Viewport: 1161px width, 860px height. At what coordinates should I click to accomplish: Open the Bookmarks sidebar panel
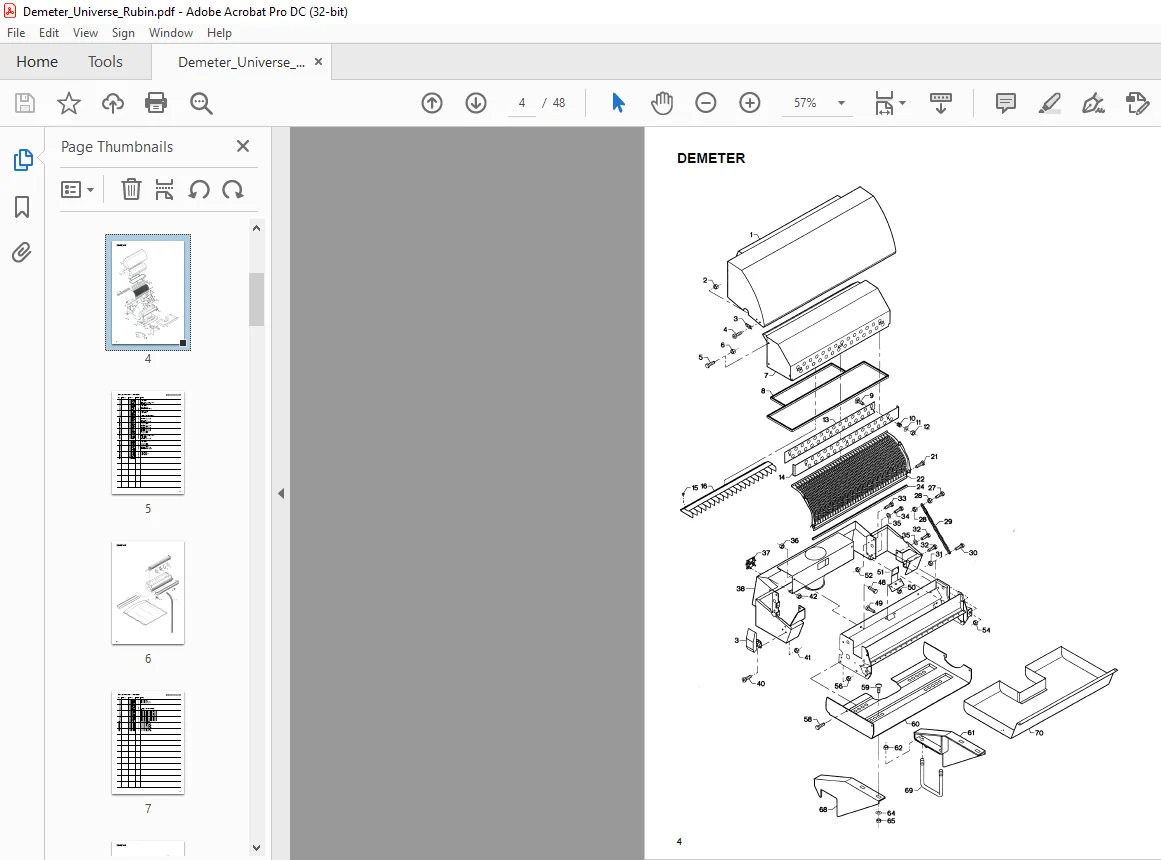[22, 207]
